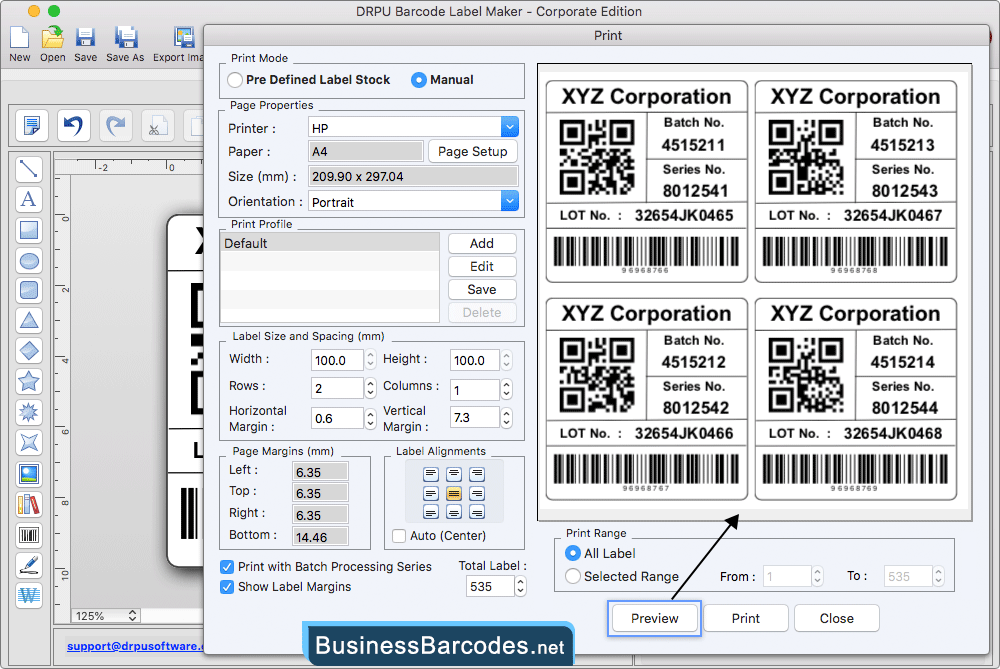1000x669 pixels.
Task: Toggle the Auto (Center) checkbox
Action: pyautogui.click(x=399, y=536)
